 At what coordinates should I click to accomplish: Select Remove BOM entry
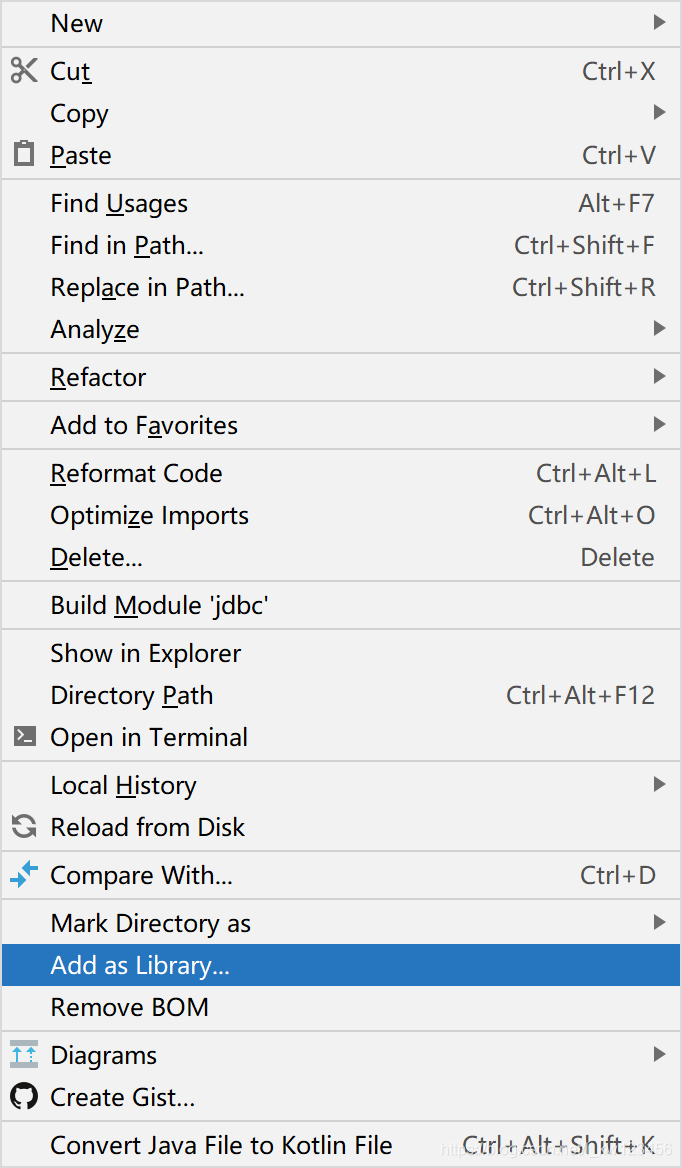pos(129,1007)
